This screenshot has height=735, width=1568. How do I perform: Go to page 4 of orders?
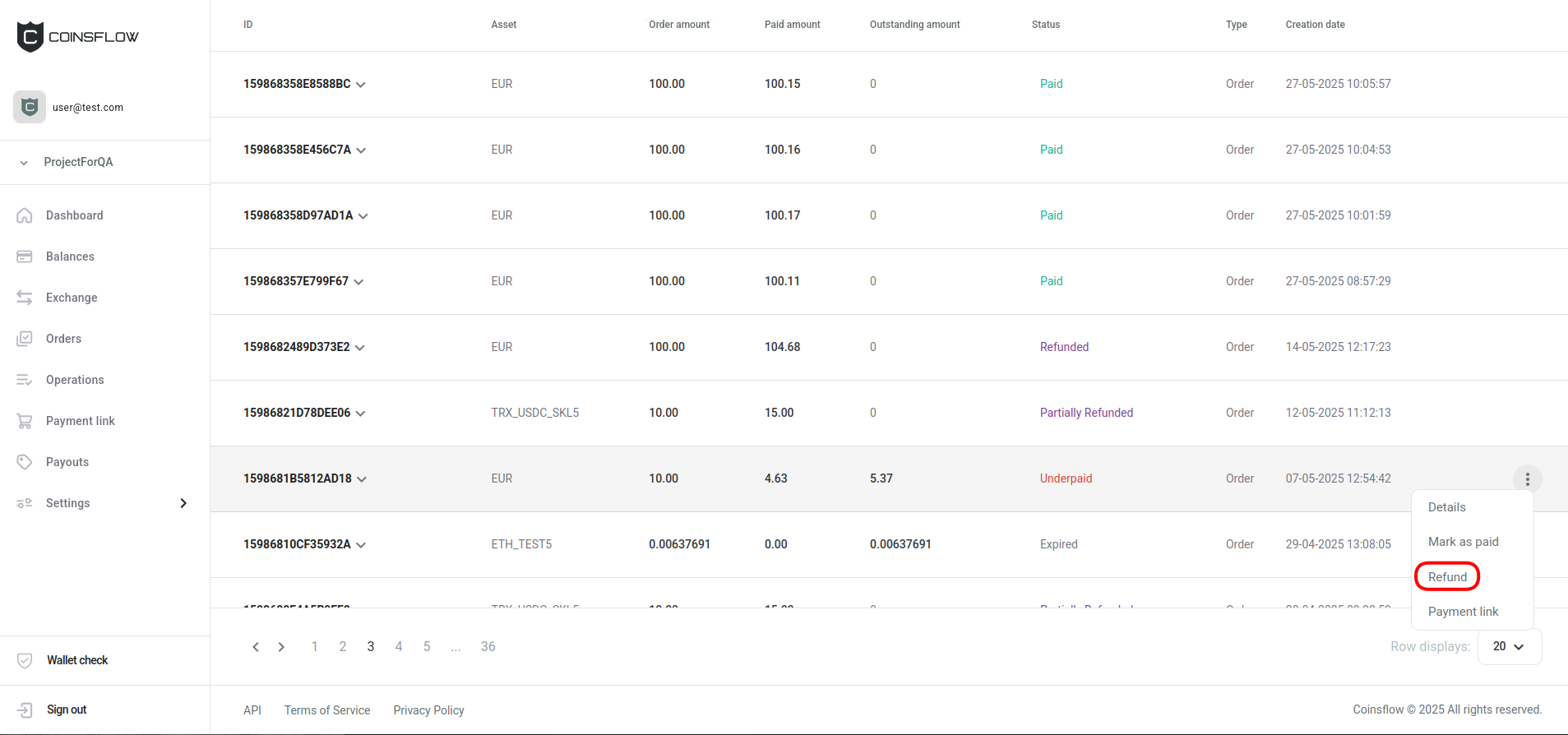point(399,646)
